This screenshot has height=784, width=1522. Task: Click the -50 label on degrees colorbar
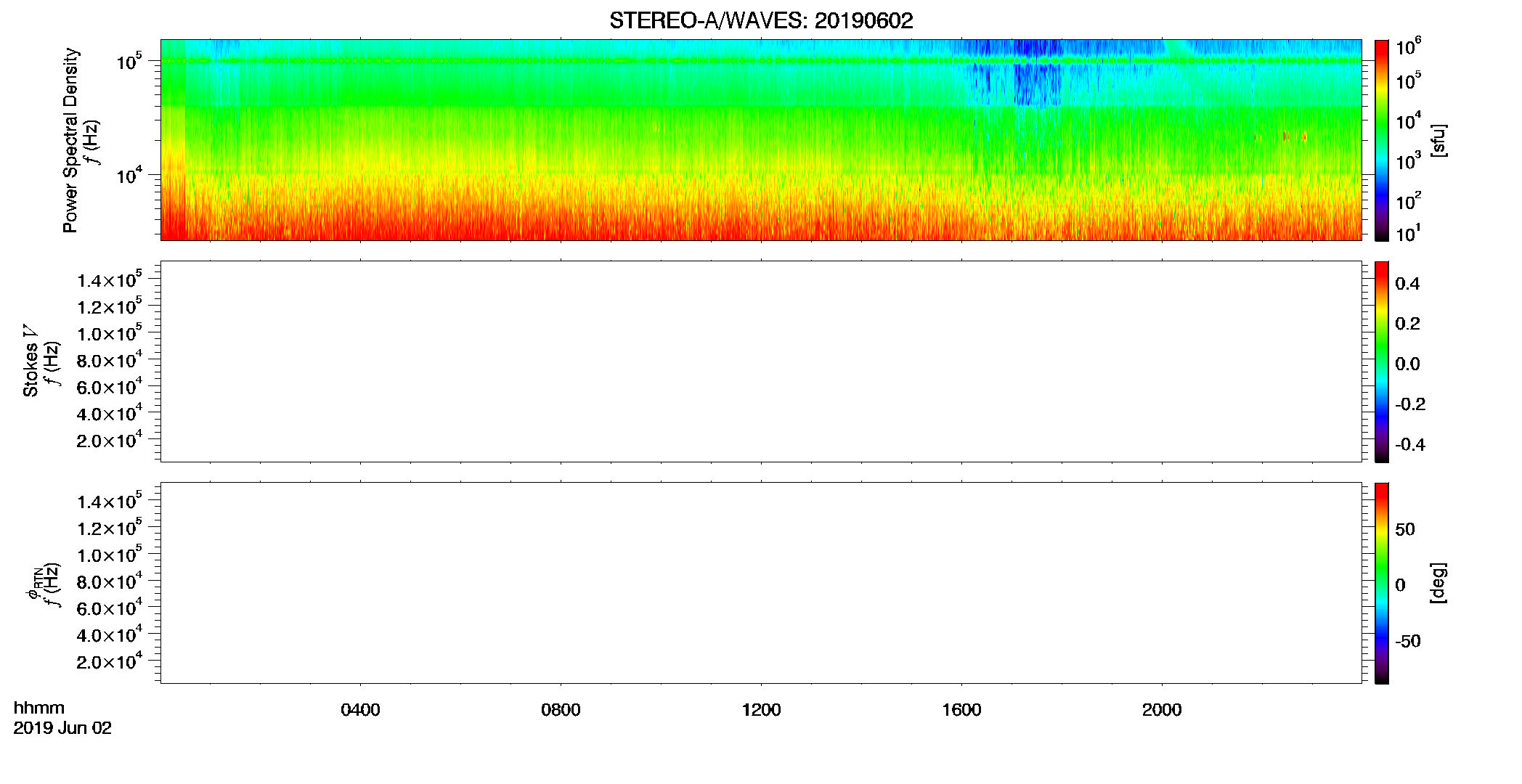(x=1408, y=641)
